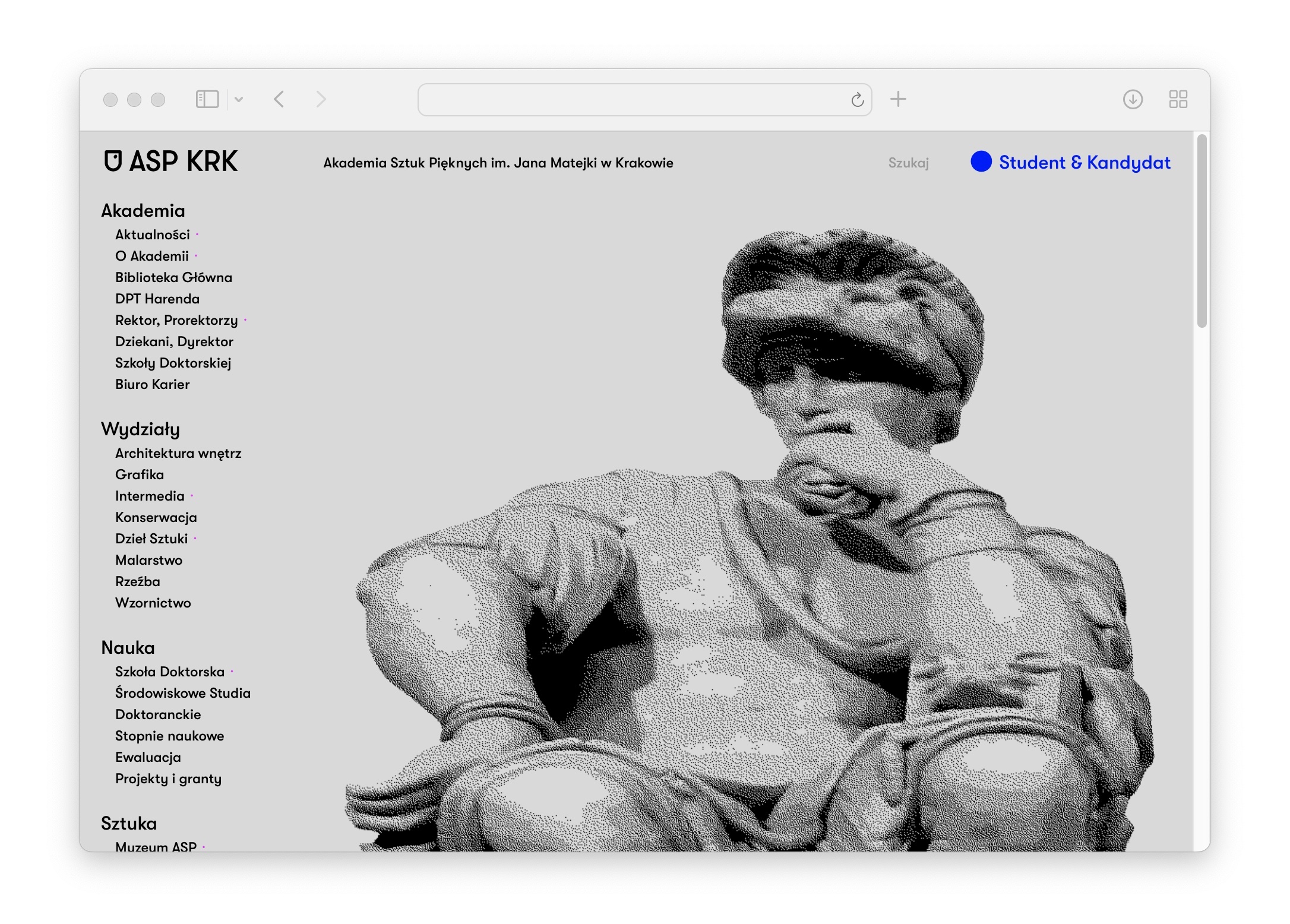The width and height of the screenshot is (1290, 924).
Task: Open the Student & Kandydat link
Action: [x=1084, y=162]
